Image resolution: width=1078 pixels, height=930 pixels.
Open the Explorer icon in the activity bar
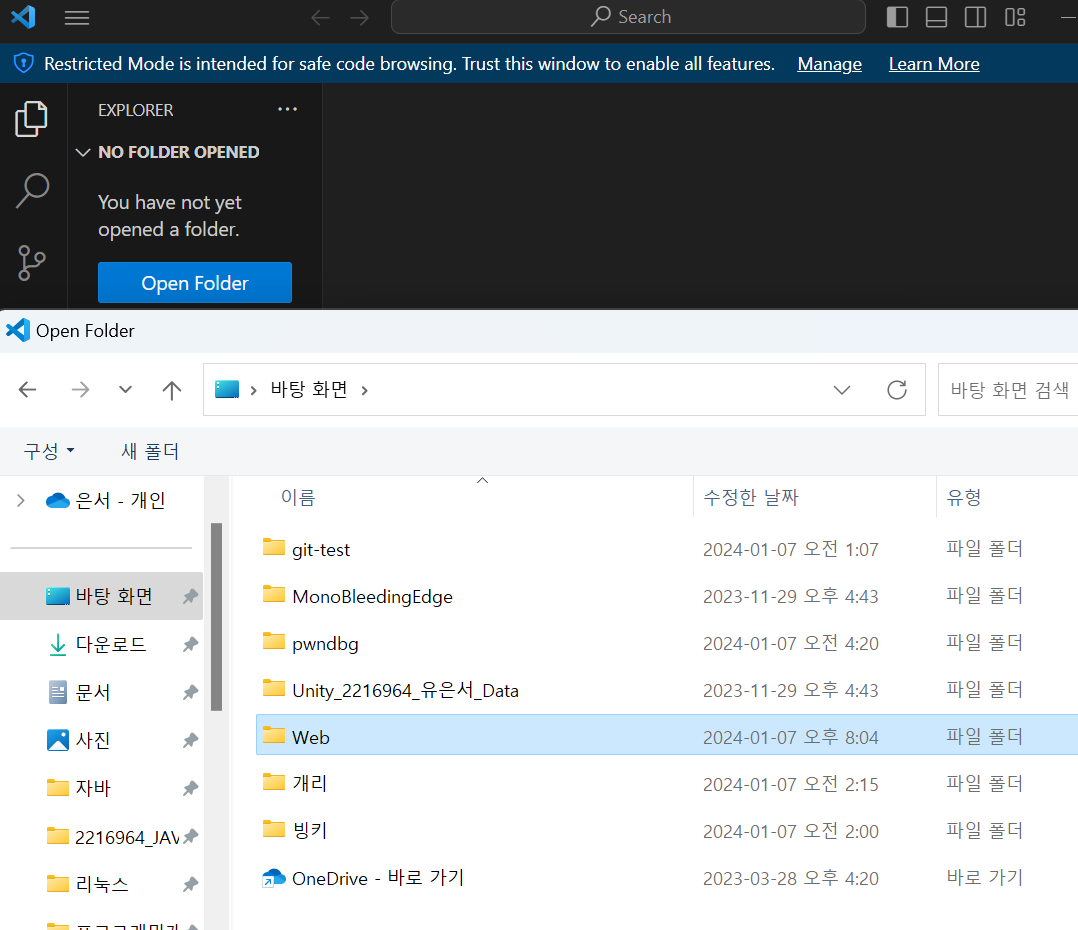pyautogui.click(x=31, y=118)
